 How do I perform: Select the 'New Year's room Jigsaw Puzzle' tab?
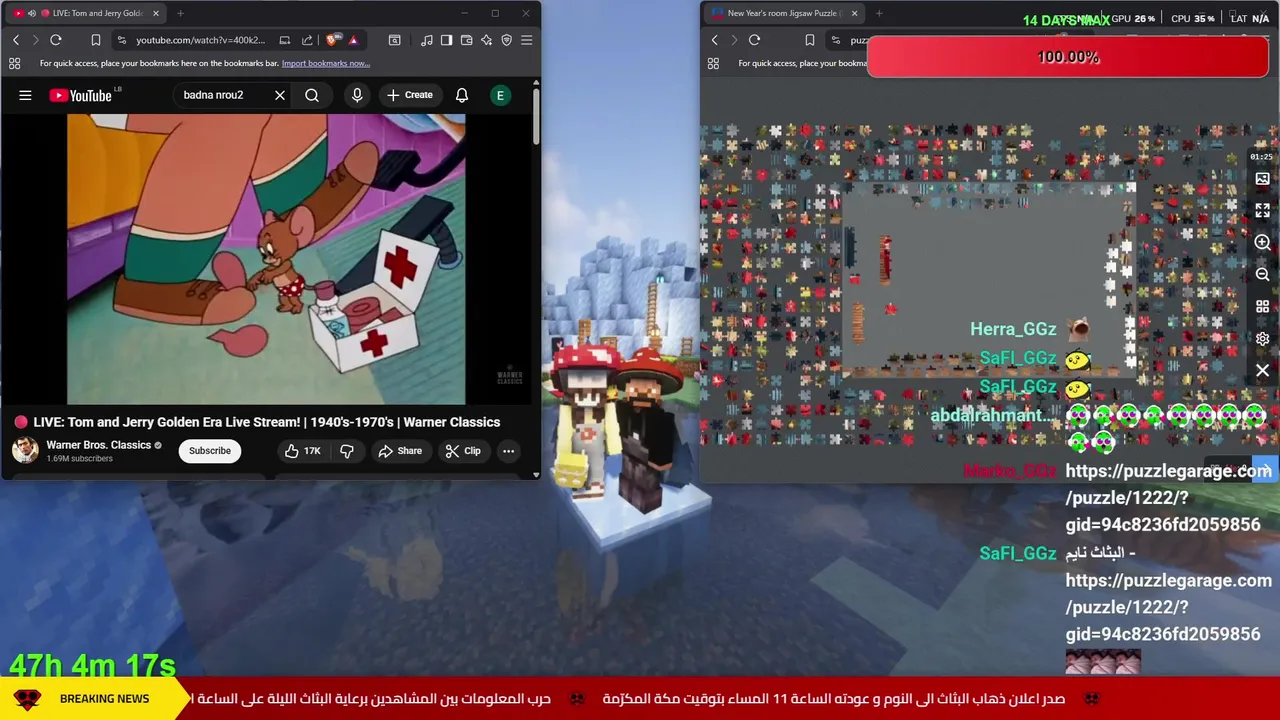click(x=782, y=13)
